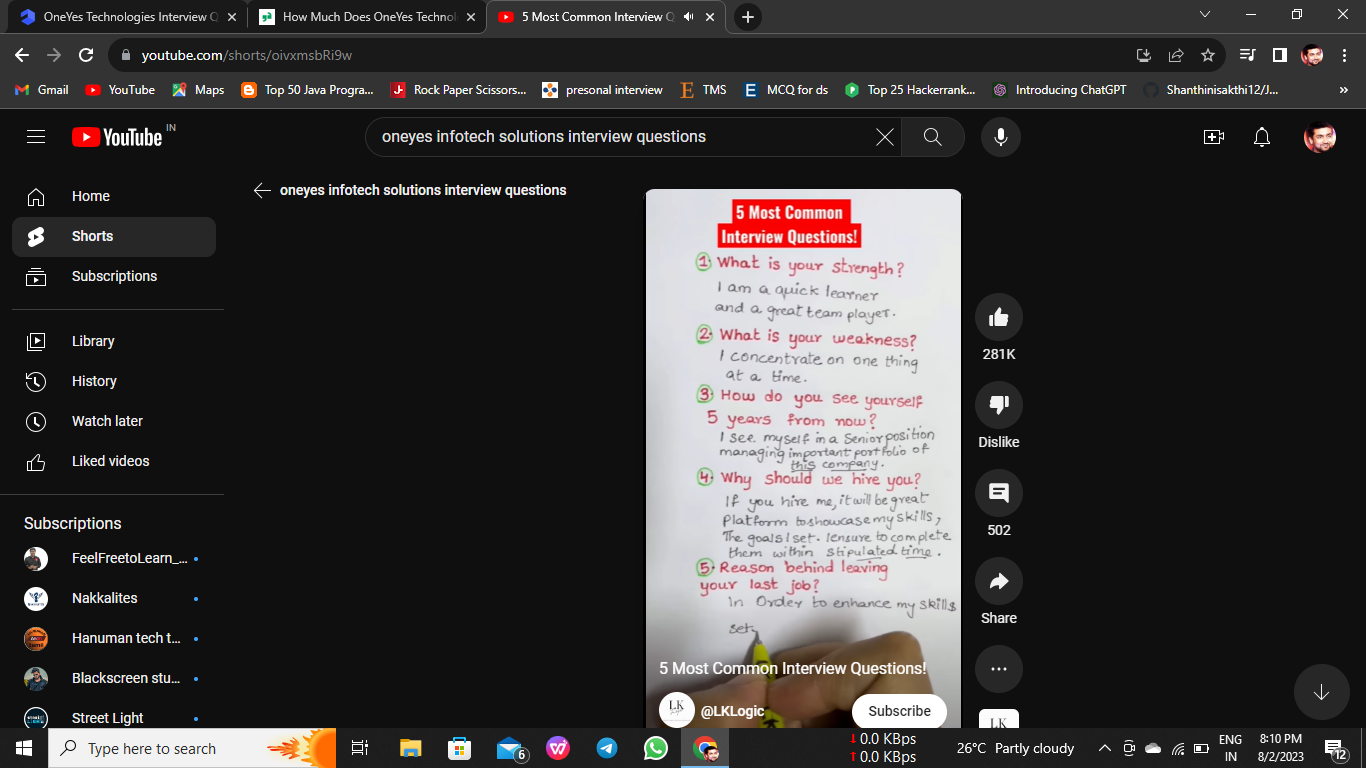Bookmark this page with the star icon
This screenshot has width=1366, height=768.
1207,55
